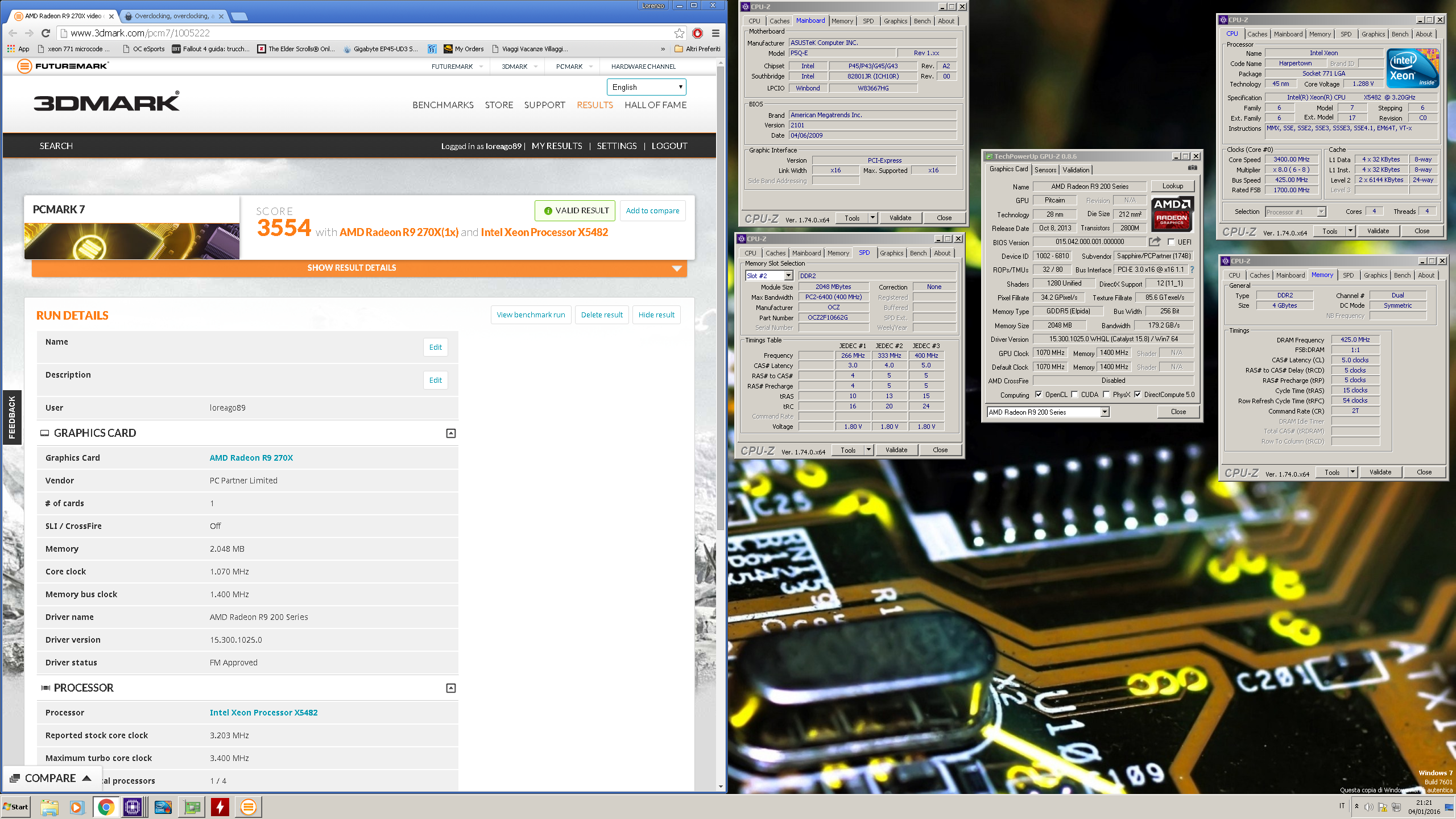Open the English language dropdown

(647, 87)
